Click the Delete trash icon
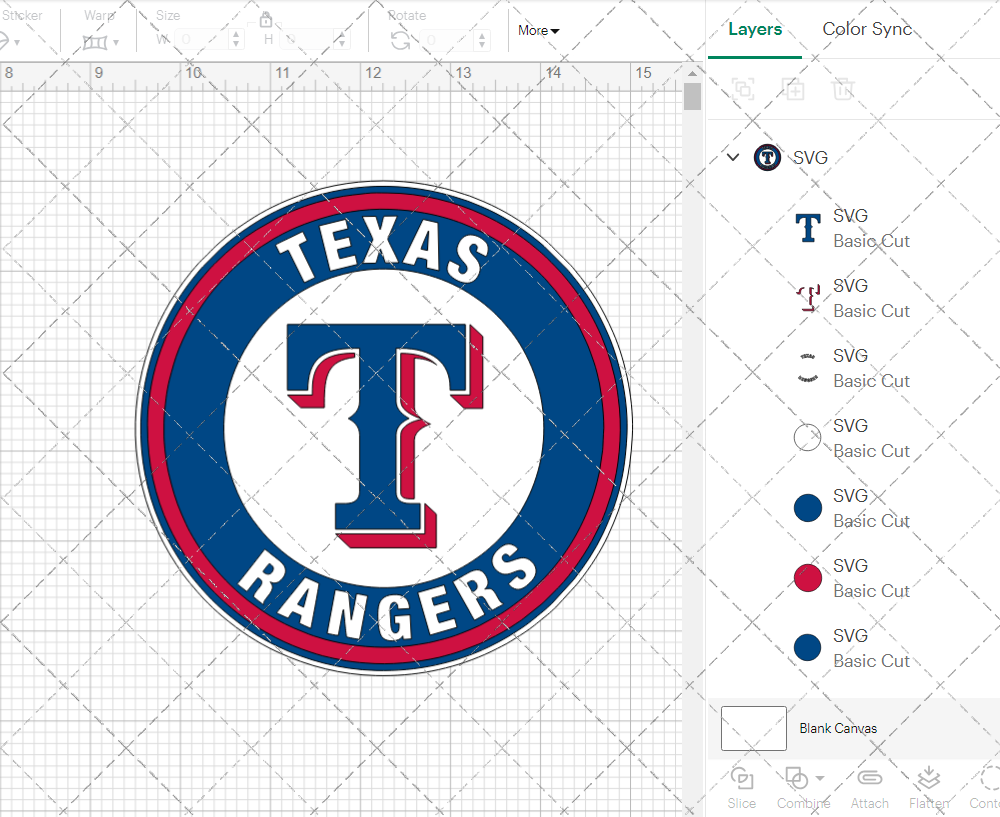Image resolution: width=1000 pixels, height=817 pixels. [844, 89]
